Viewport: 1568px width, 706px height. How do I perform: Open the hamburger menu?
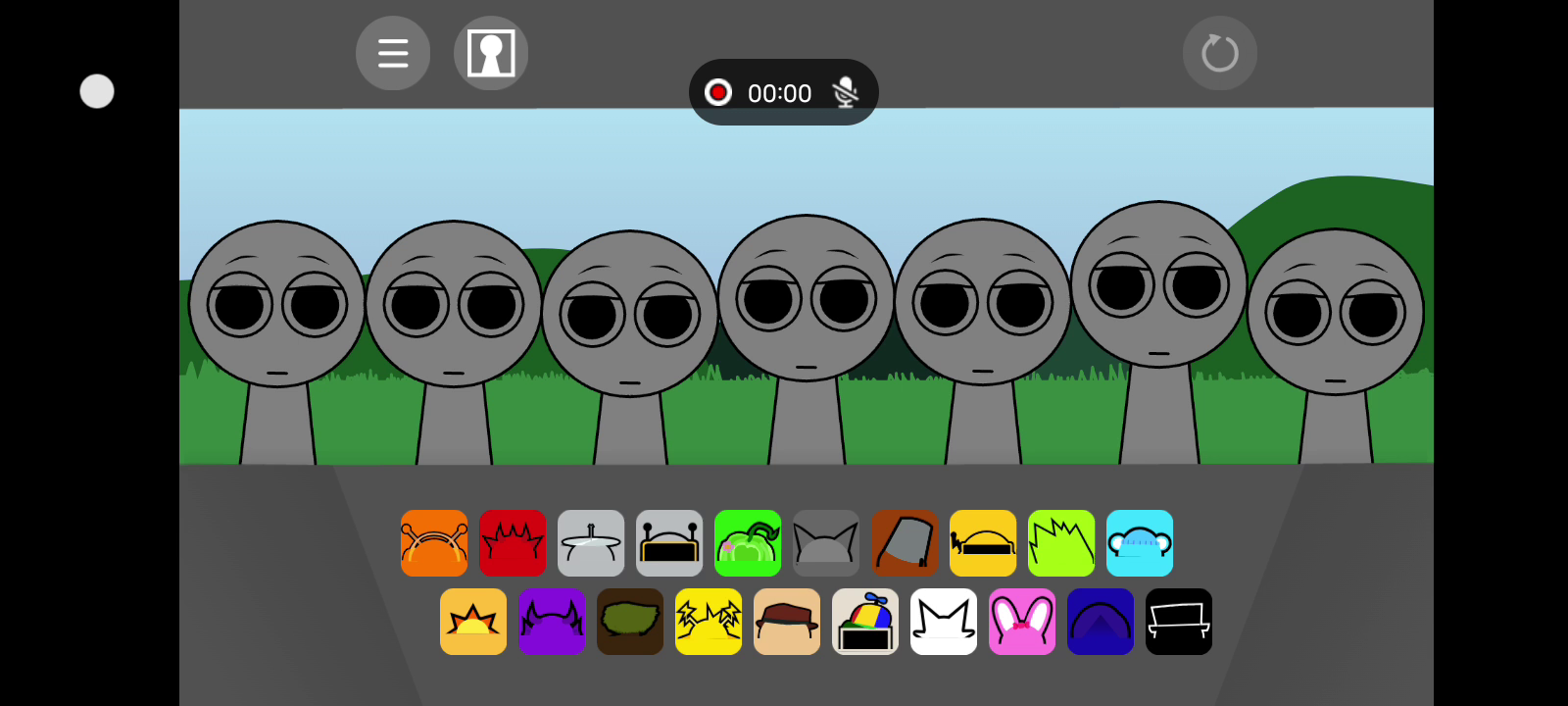(x=393, y=53)
